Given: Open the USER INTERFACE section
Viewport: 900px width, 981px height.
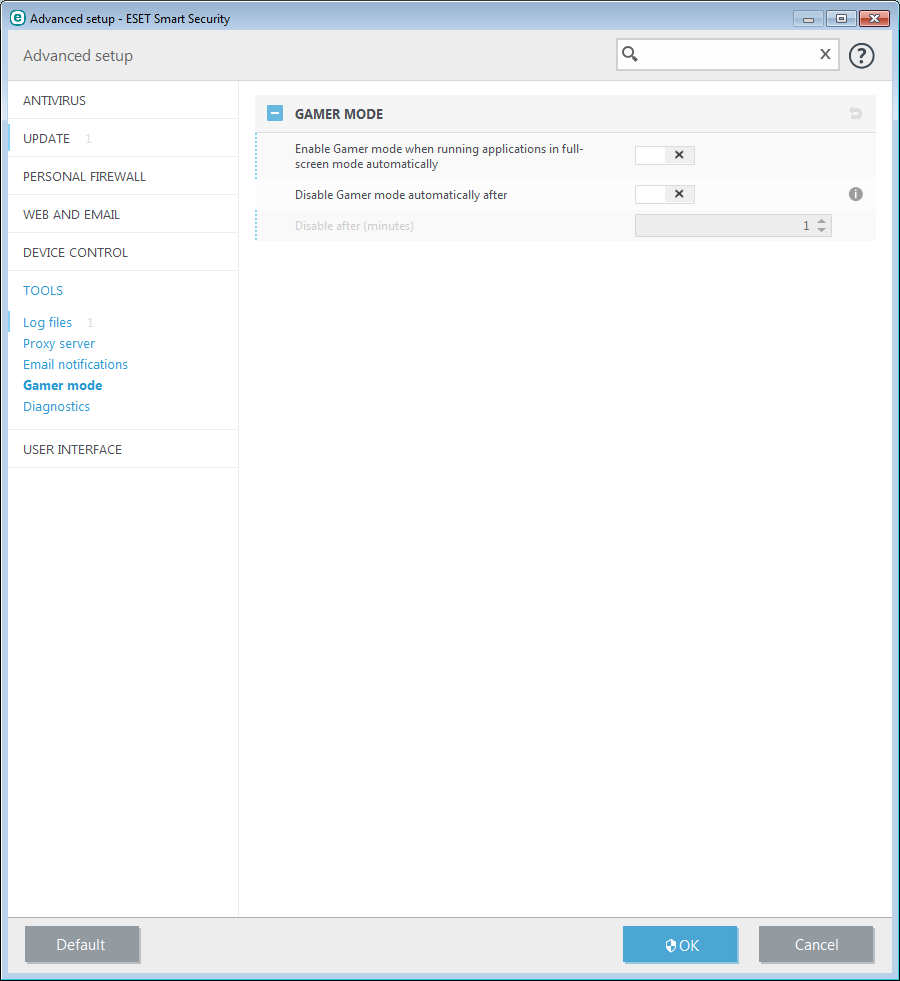Looking at the screenshot, I should pyautogui.click(x=74, y=449).
